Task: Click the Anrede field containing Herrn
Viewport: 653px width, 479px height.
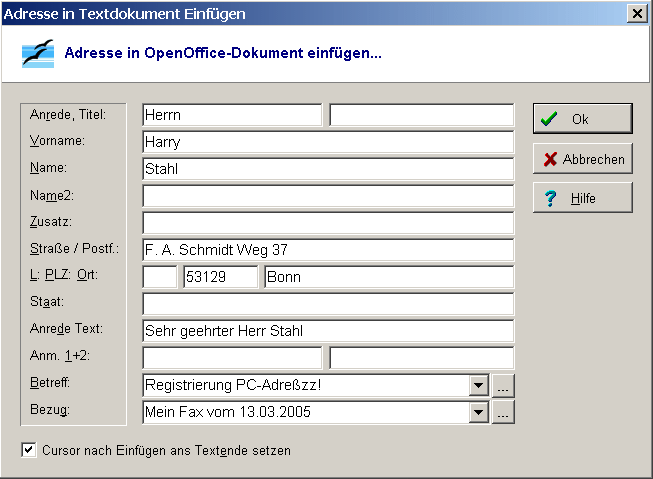Action: tap(232, 115)
